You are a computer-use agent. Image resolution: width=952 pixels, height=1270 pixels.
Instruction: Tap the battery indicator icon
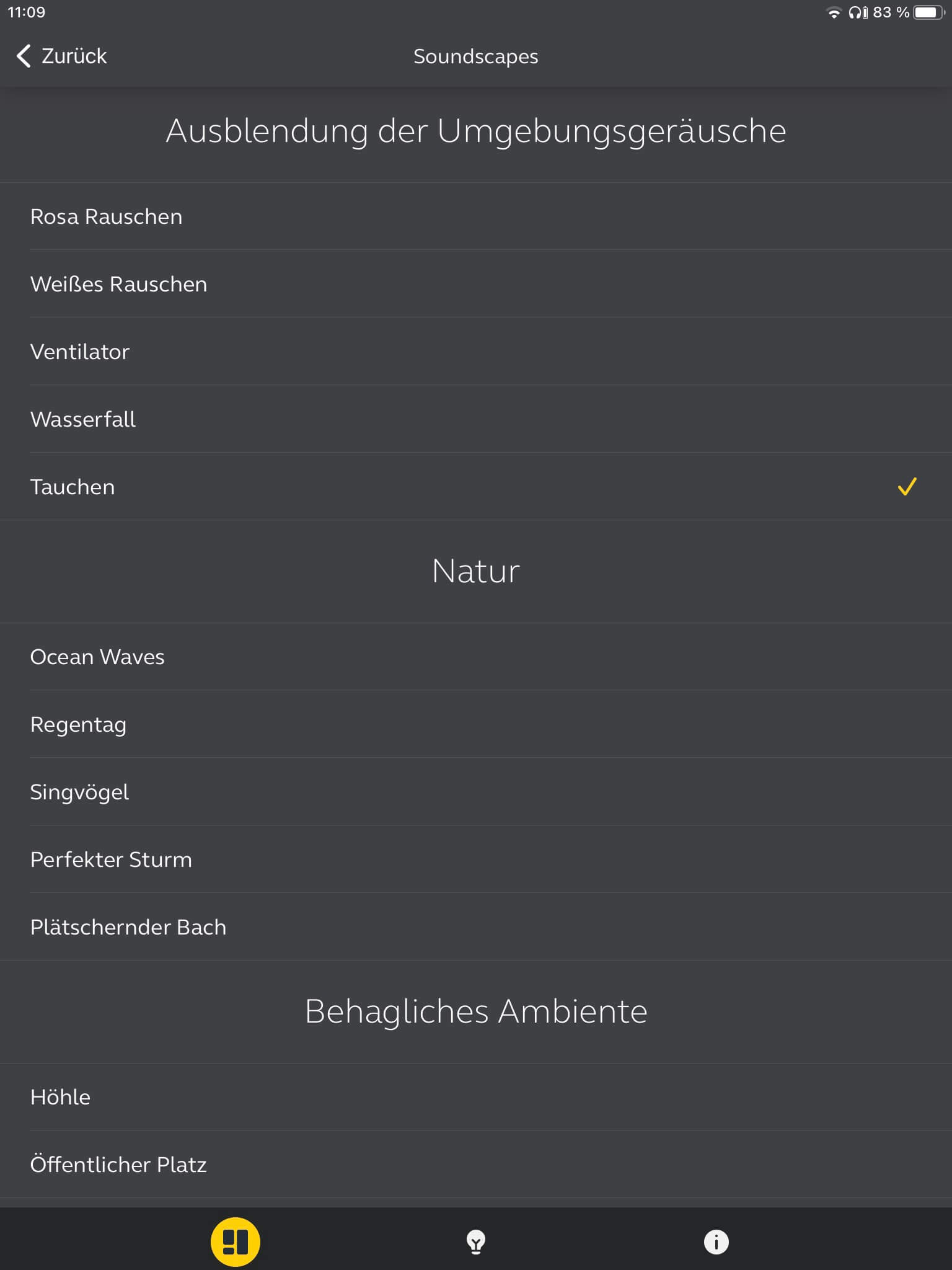[x=928, y=12]
